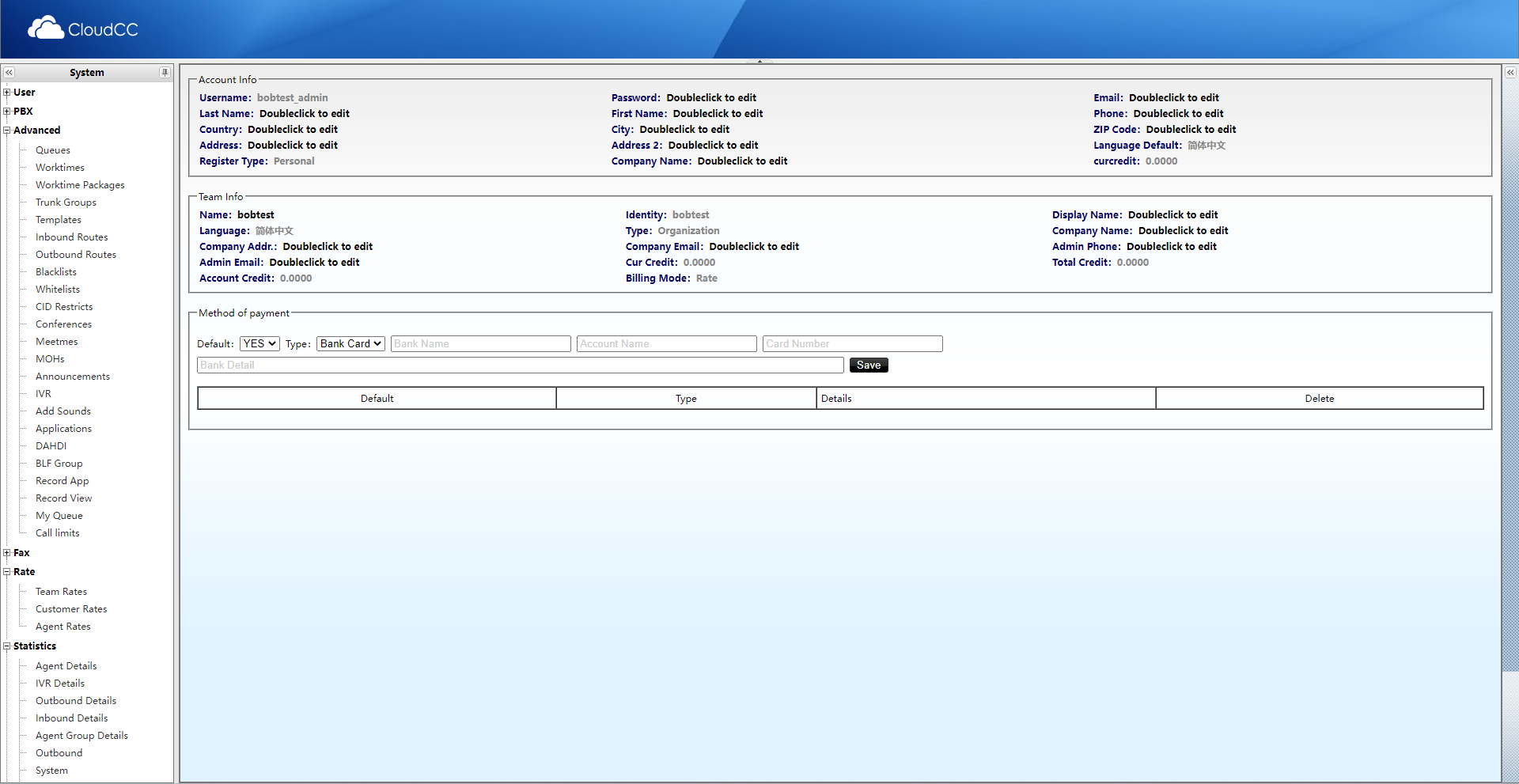Viewport: 1519px width, 784px height.
Task: Collapse the right panel with double-arrow
Action: [x=1510, y=72]
